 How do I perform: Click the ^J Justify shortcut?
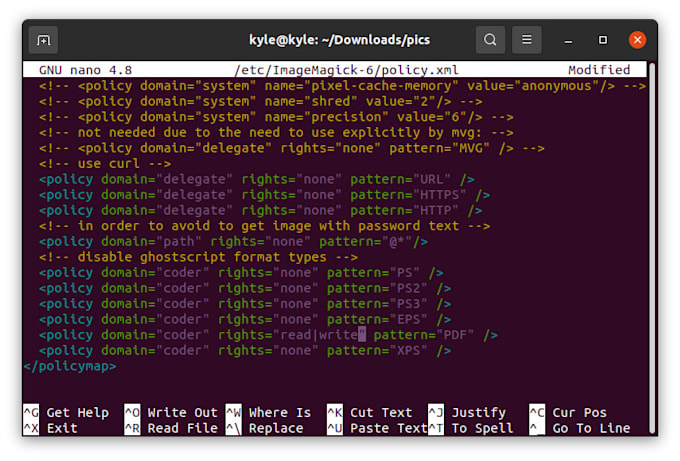(x=468, y=412)
